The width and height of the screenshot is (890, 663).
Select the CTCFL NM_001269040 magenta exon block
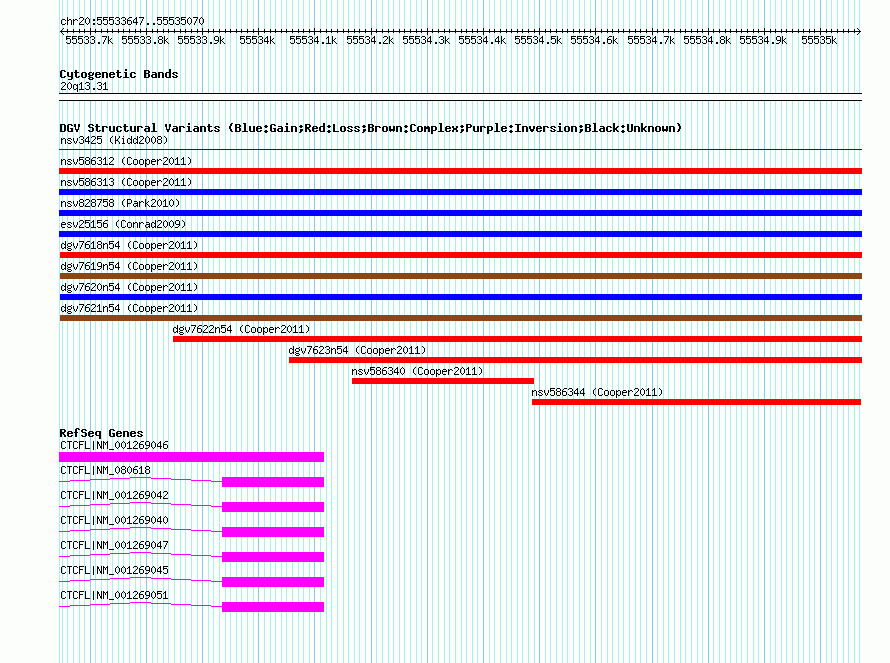pyautogui.click(x=273, y=532)
